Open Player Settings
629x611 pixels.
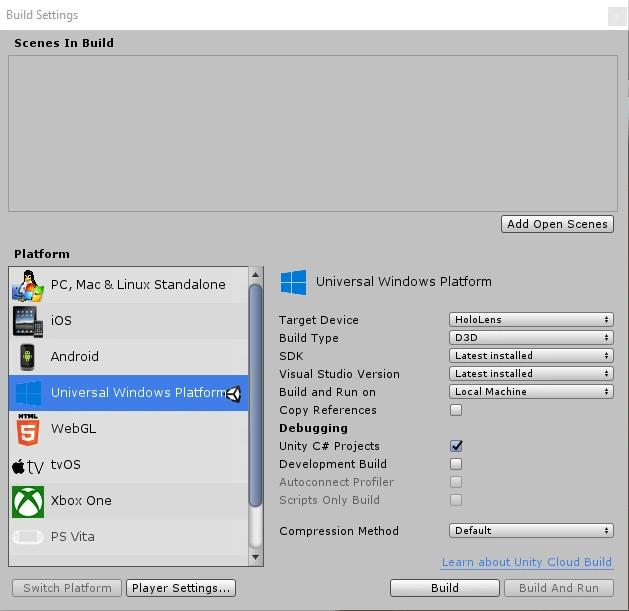point(181,588)
